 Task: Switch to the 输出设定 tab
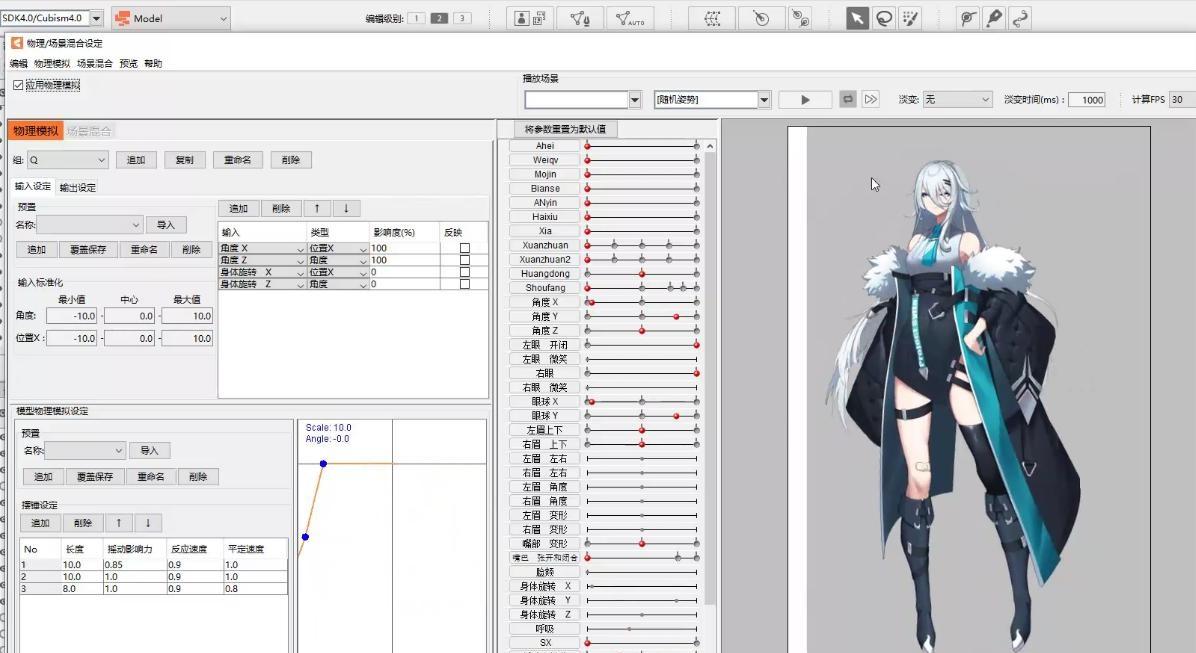(78, 188)
